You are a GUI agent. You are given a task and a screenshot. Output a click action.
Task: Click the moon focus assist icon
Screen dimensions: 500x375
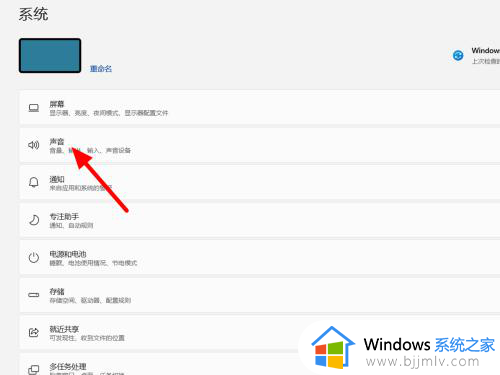tap(34, 220)
